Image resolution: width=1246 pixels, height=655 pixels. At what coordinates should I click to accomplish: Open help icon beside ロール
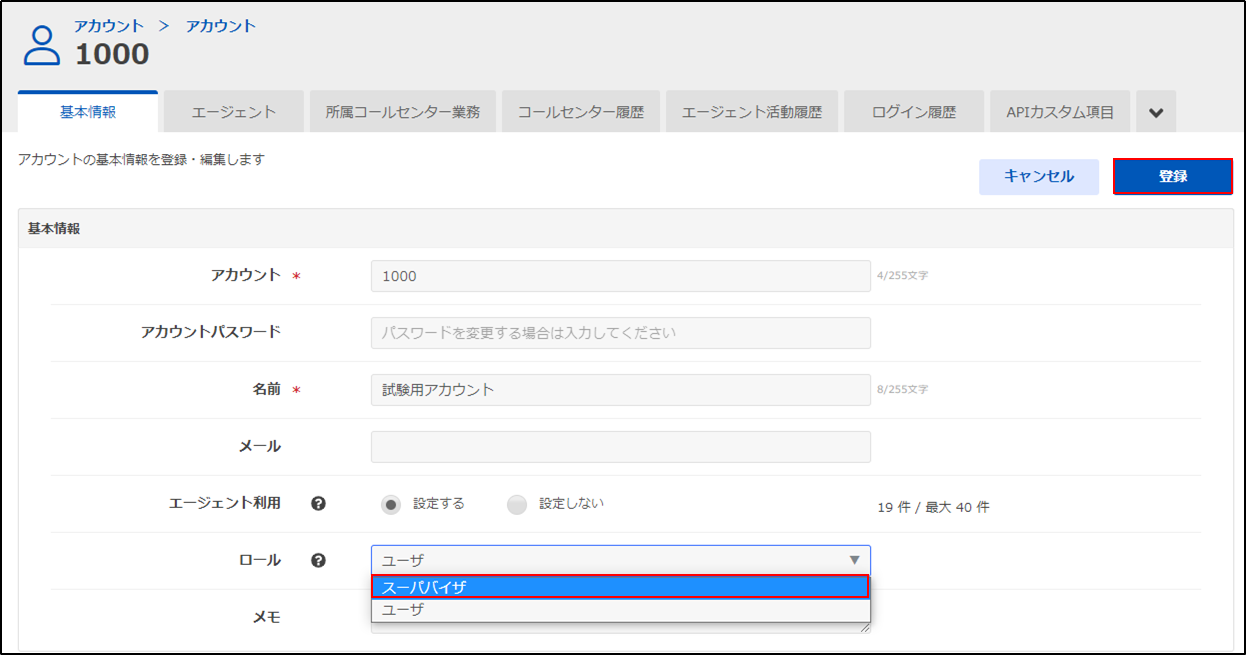tap(318, 561)
